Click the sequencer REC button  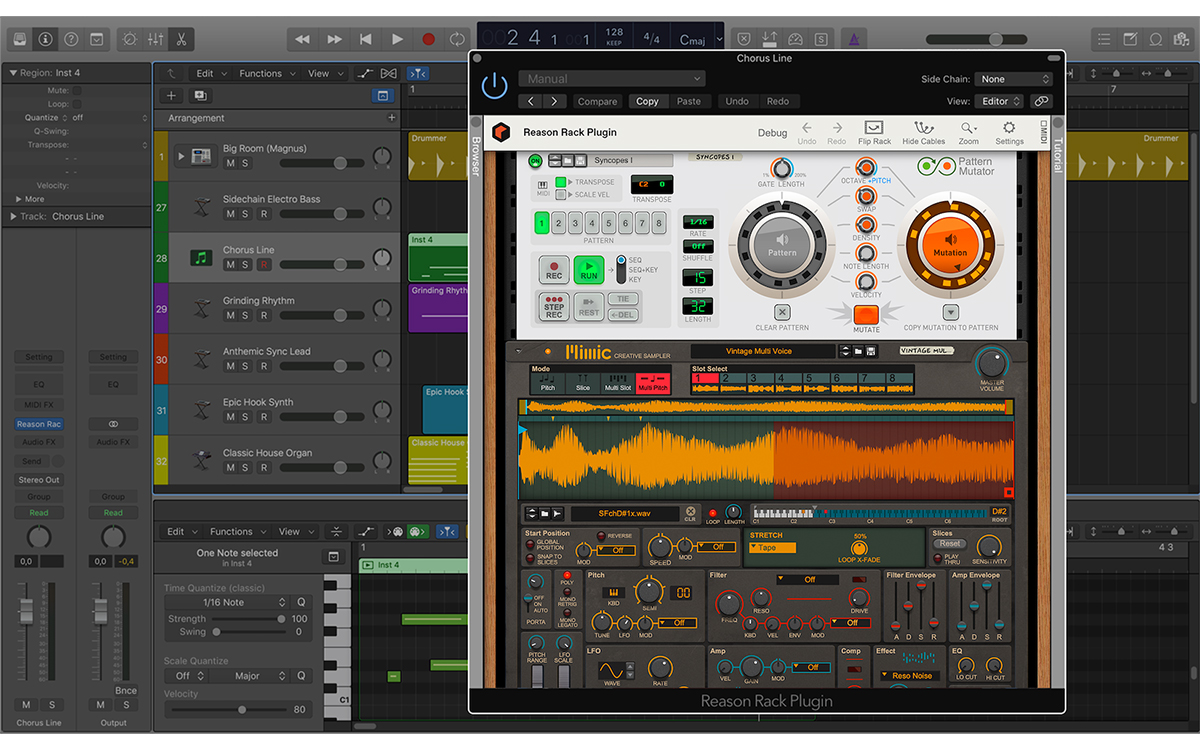554,270
